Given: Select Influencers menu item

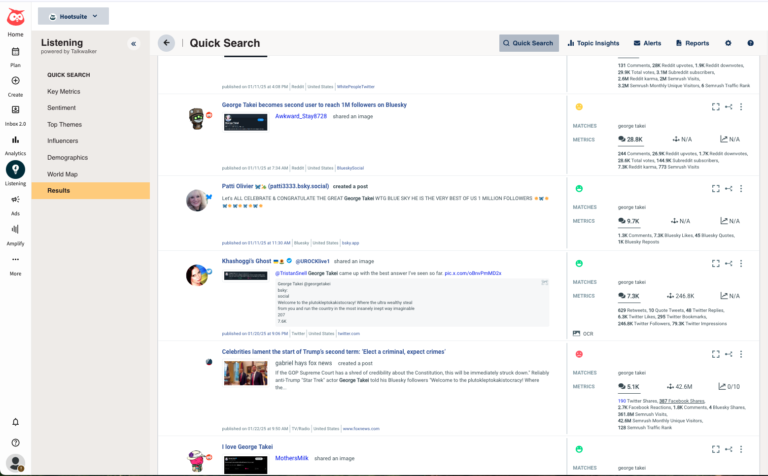Looking at the screenshot, I should (63, 141).
